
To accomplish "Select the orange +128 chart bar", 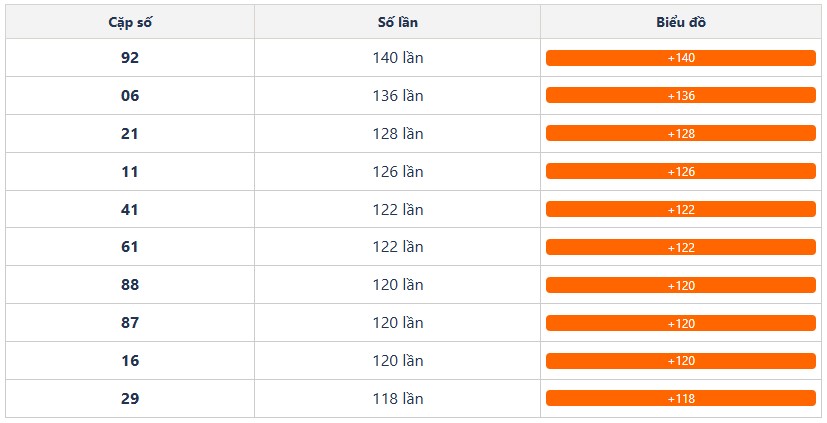I will click(x=680, y=134).
